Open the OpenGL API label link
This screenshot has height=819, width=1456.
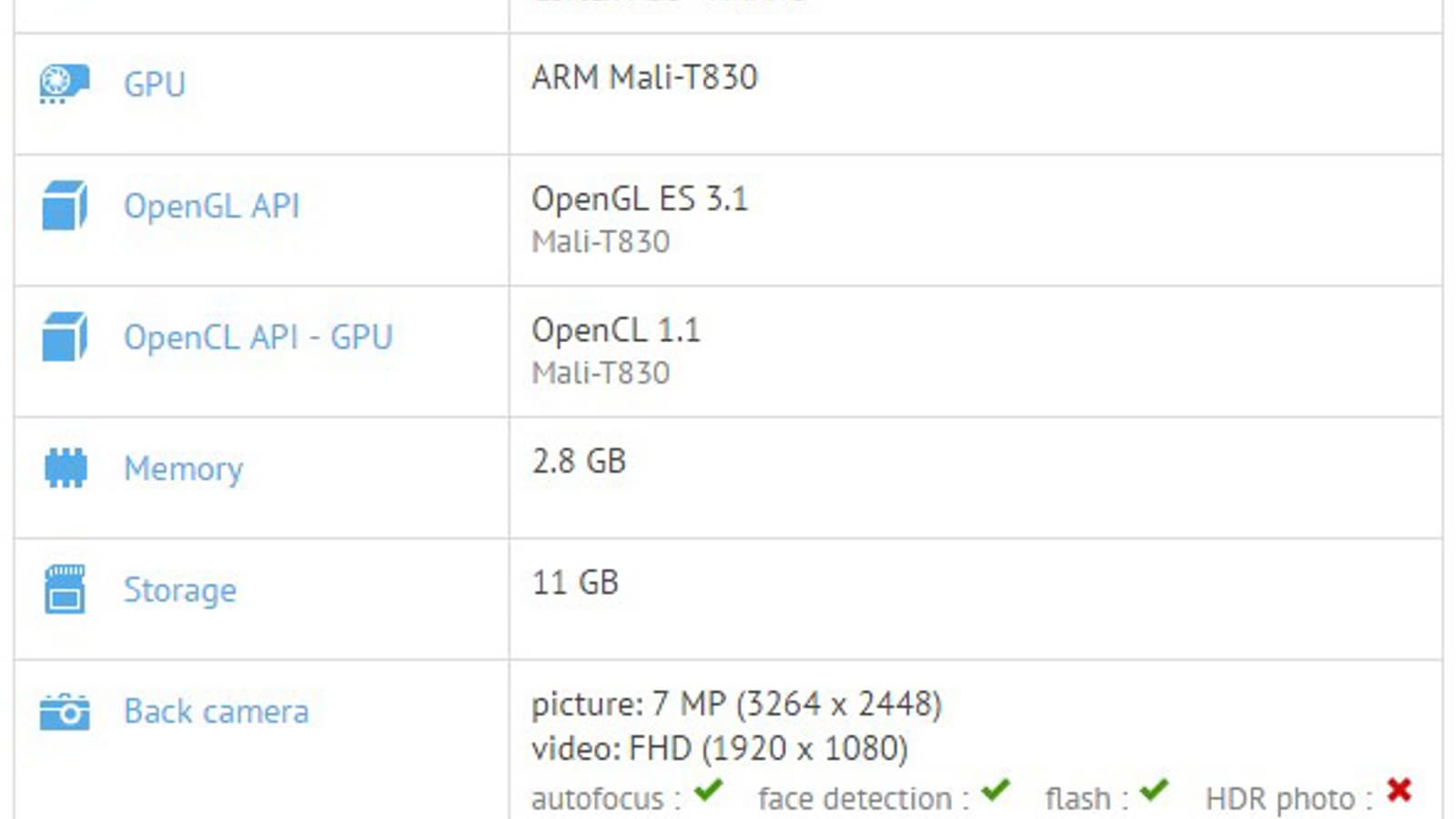[211, 206]
